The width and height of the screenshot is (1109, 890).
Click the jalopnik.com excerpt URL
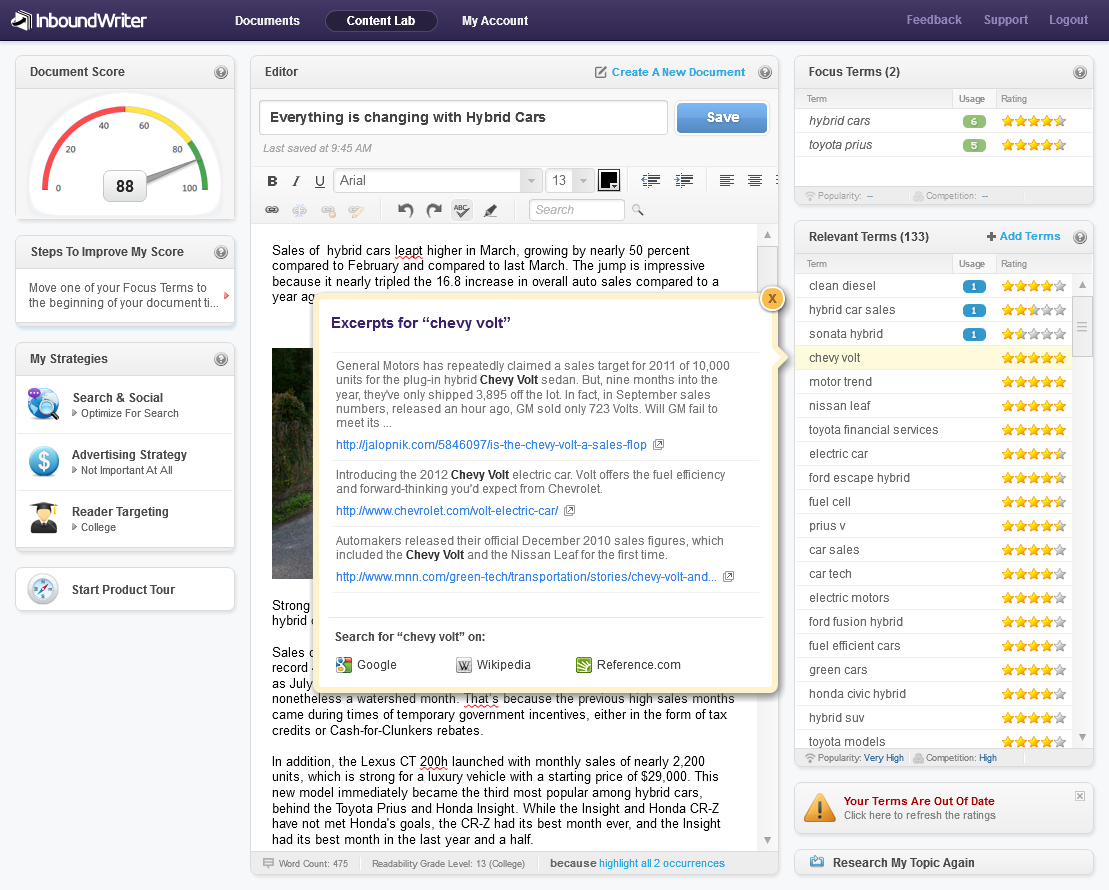click(491, 445)
